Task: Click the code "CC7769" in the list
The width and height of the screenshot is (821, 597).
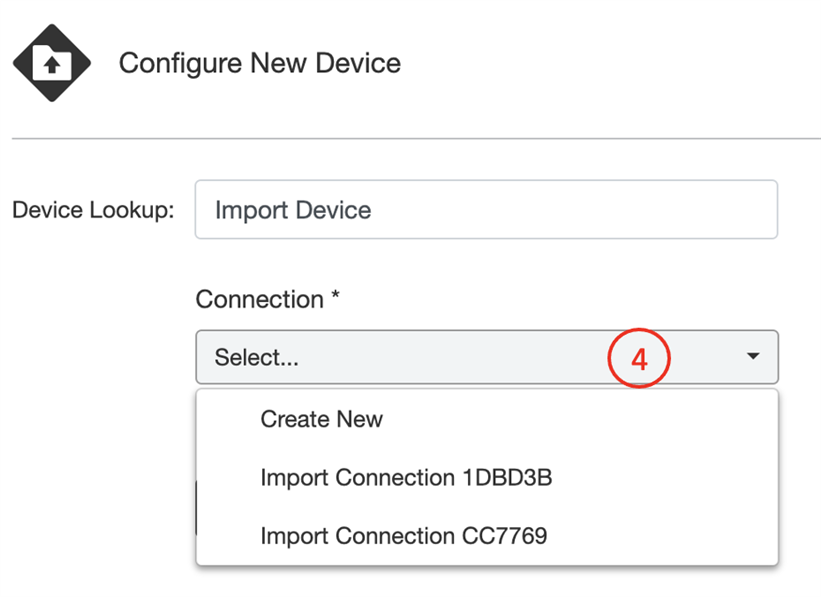Action: [504, 535]
